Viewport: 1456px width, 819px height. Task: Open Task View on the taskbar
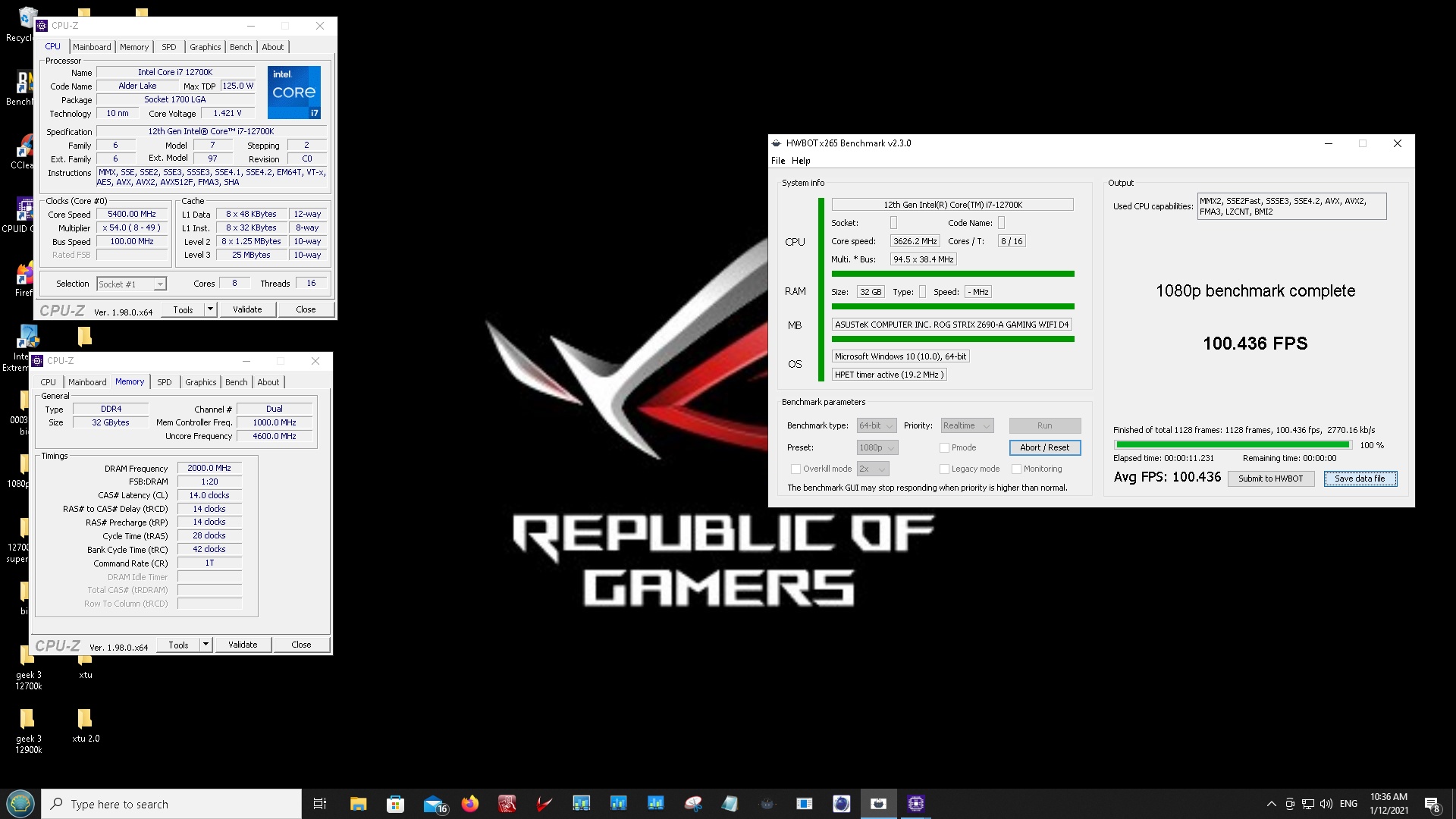click(x=320, y=804)
